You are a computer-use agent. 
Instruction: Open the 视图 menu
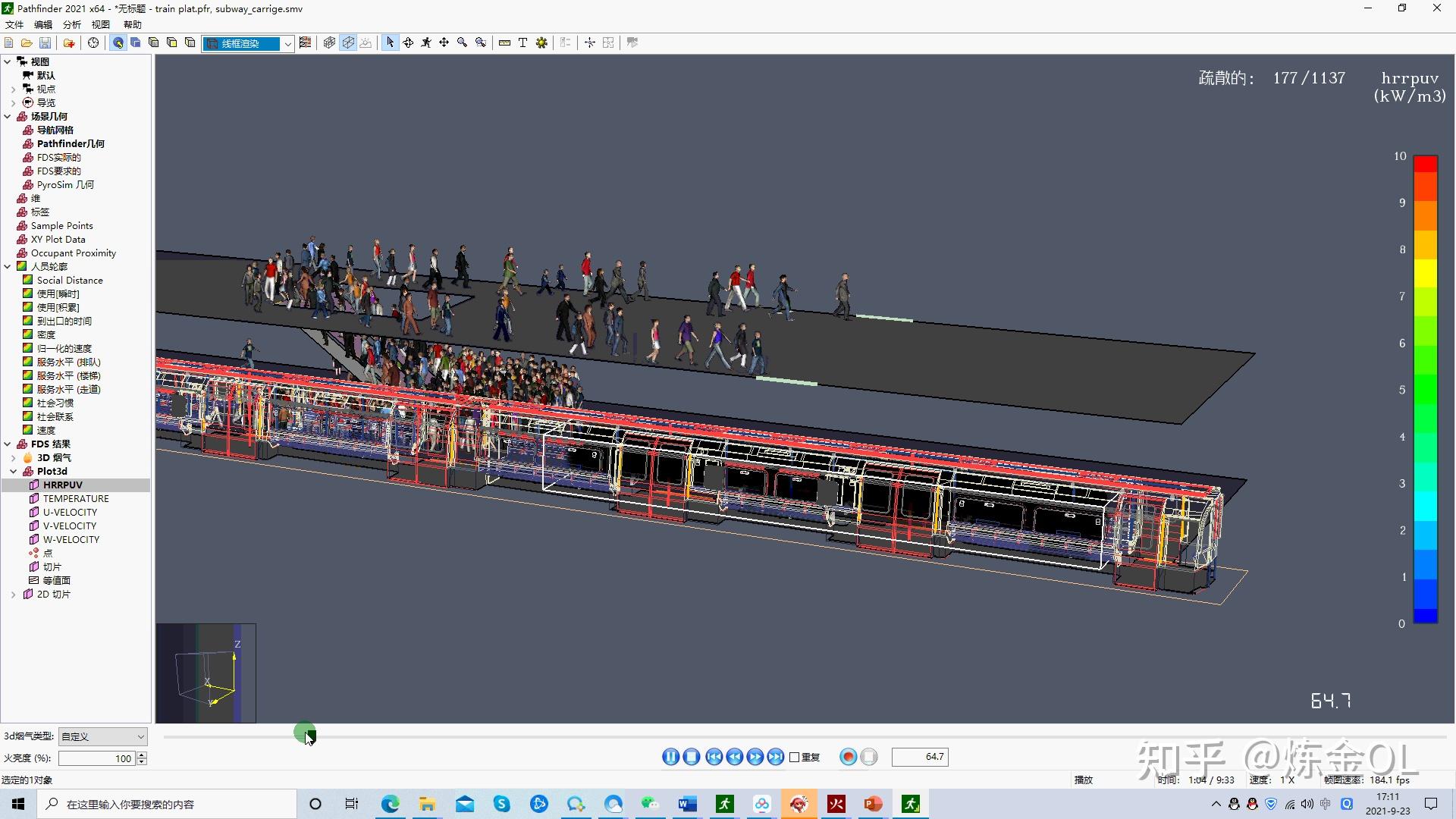[100, 25]
